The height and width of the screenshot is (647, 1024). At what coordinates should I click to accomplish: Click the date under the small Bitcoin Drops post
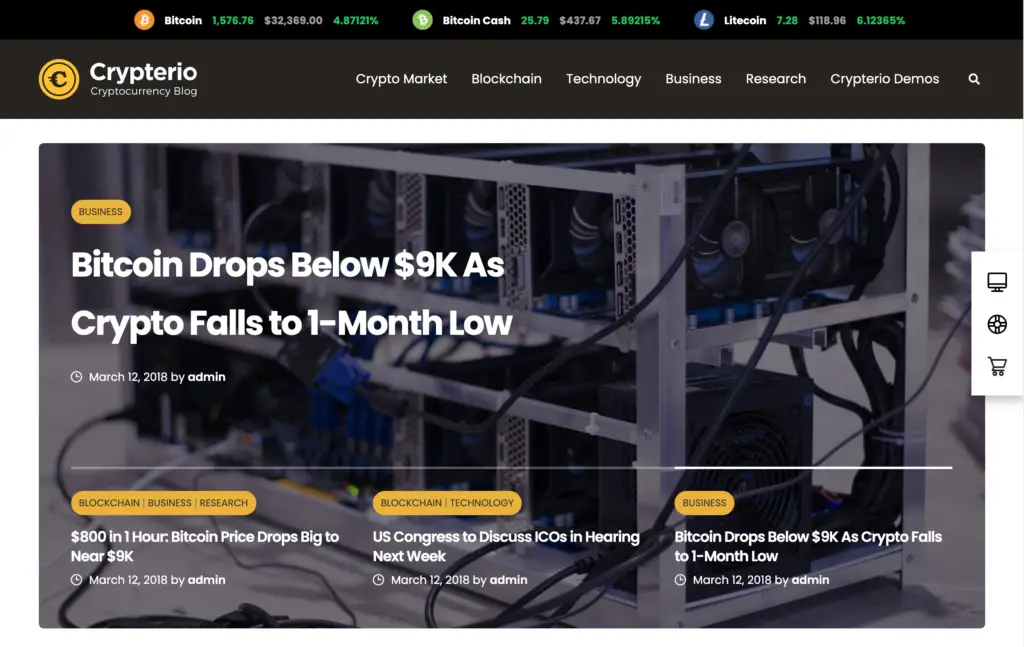[732, 580]
